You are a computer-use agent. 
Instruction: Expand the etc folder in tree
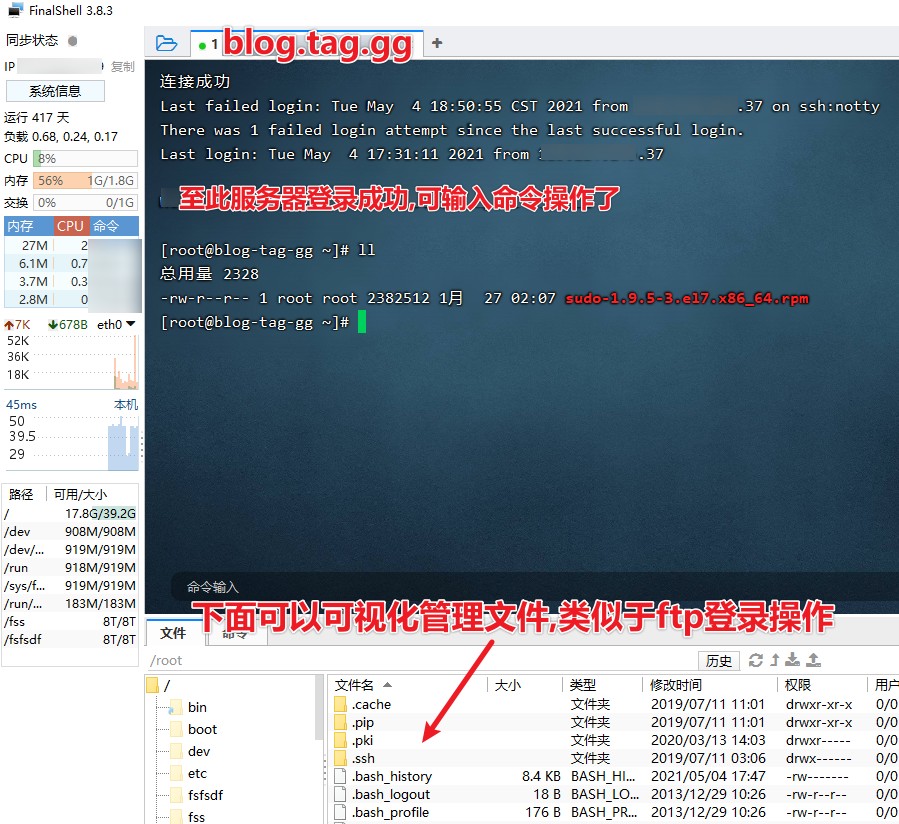[x=197, y=773]
